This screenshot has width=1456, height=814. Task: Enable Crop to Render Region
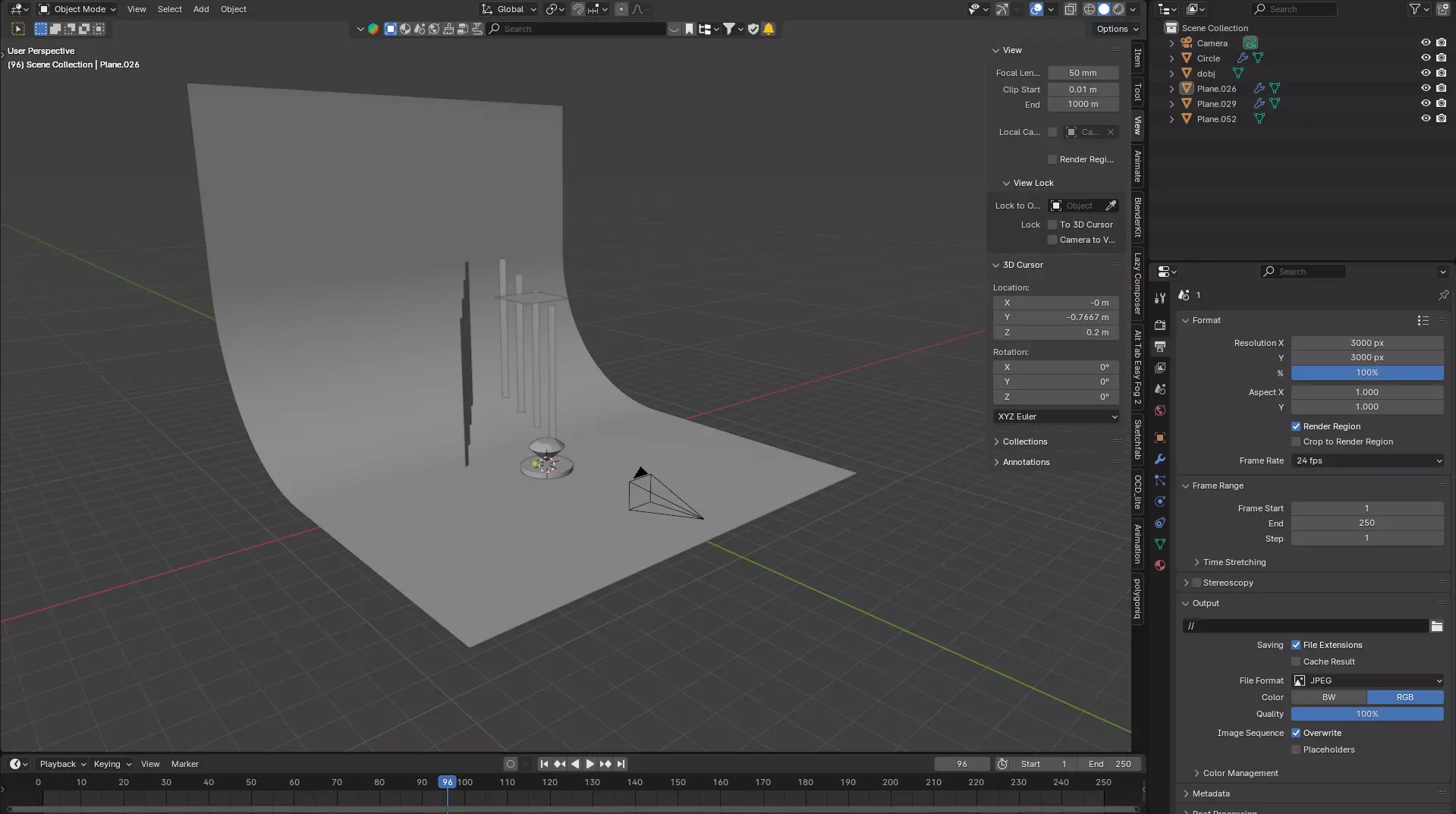point(1296,442)
